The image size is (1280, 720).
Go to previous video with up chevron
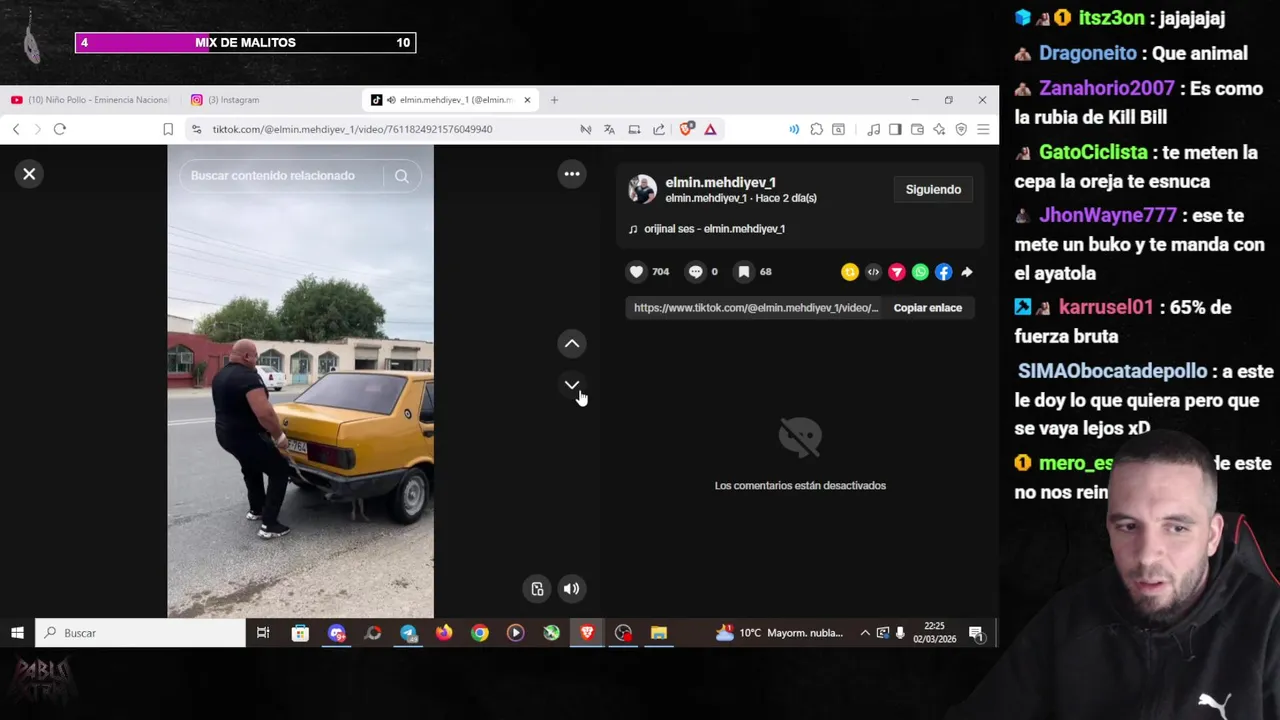(x=572, y=344)
